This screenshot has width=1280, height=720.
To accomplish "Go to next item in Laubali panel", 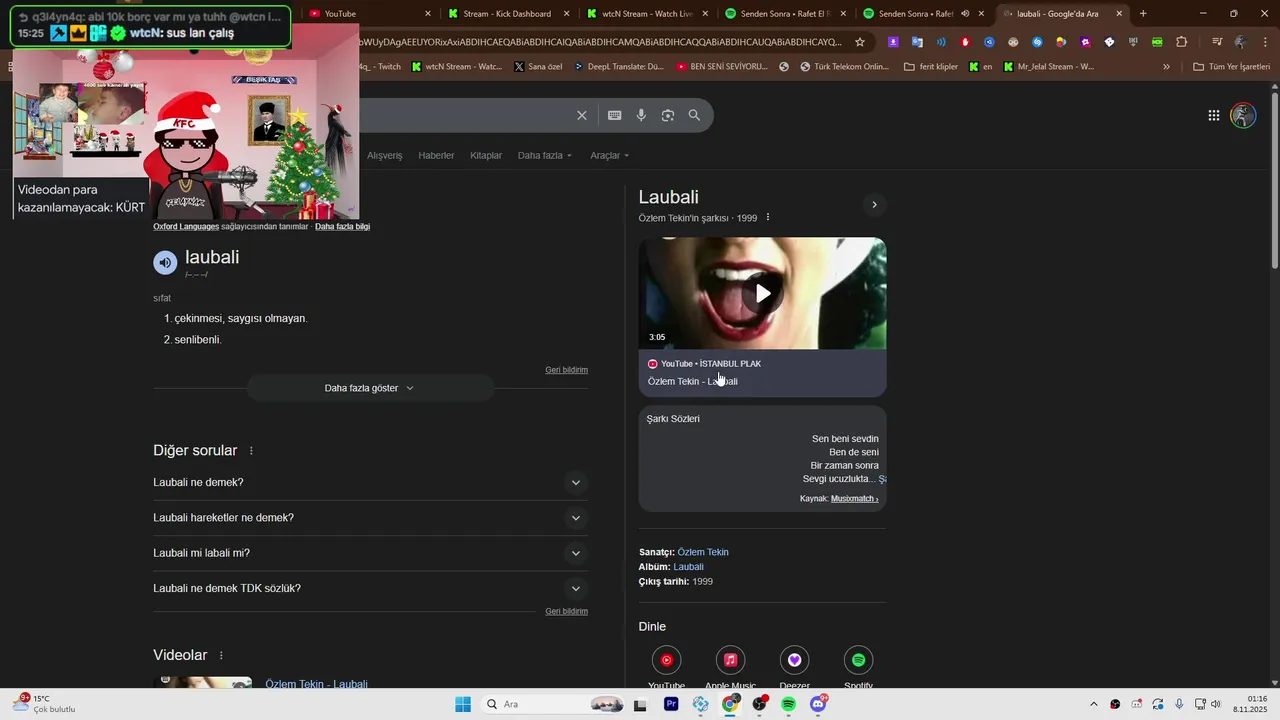I will tap(874, 204).
